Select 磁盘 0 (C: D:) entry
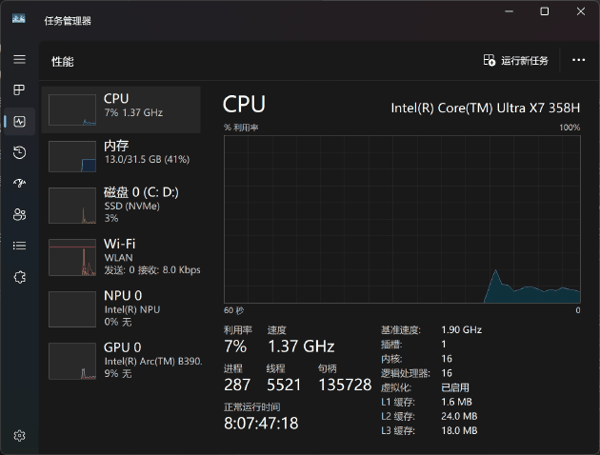Screen dimensions: 600x455 [x=121, y=205]
